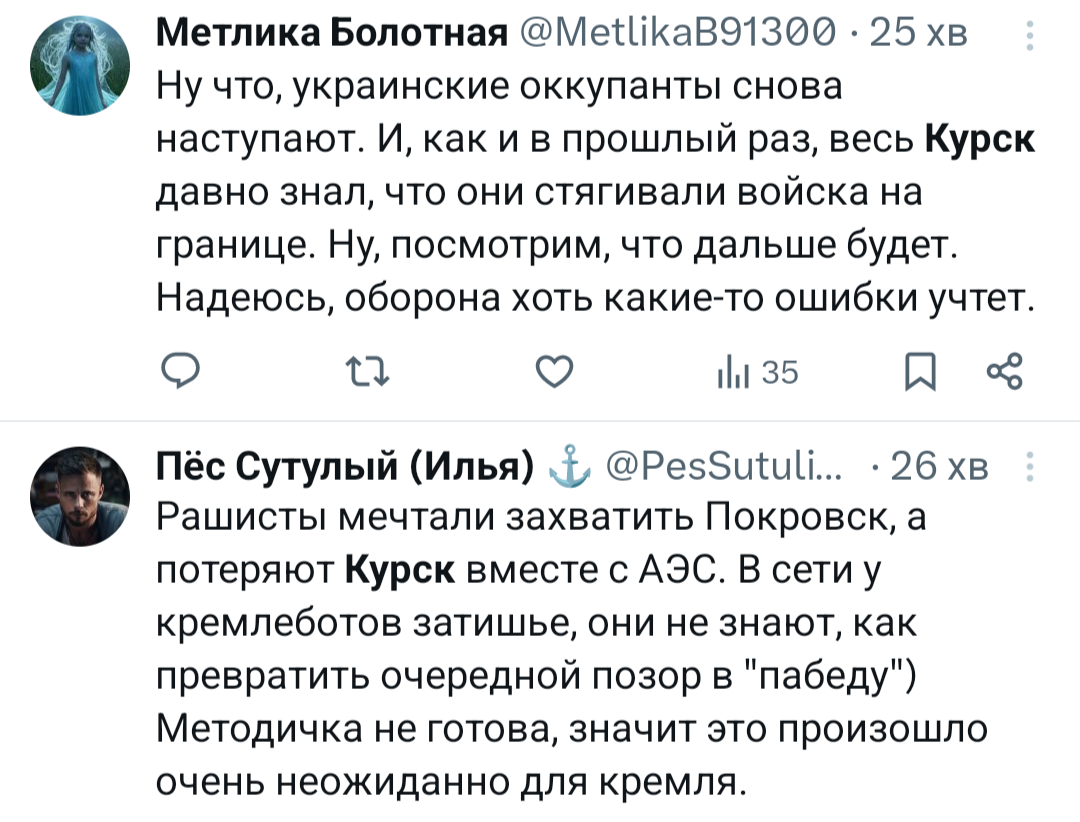
Task: Bookmark the Метлика Болотная tweet
Action: 916,373
